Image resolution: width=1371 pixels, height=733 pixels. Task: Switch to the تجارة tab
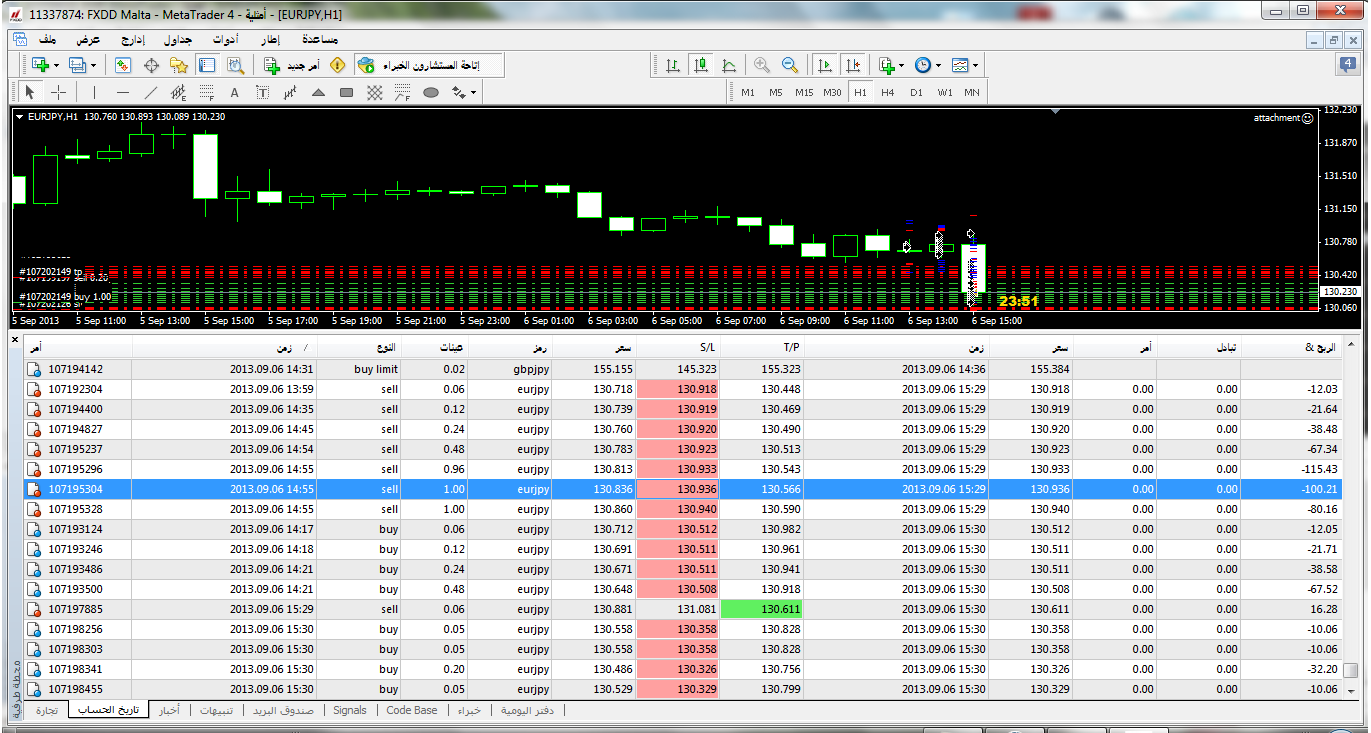[47, 710]
